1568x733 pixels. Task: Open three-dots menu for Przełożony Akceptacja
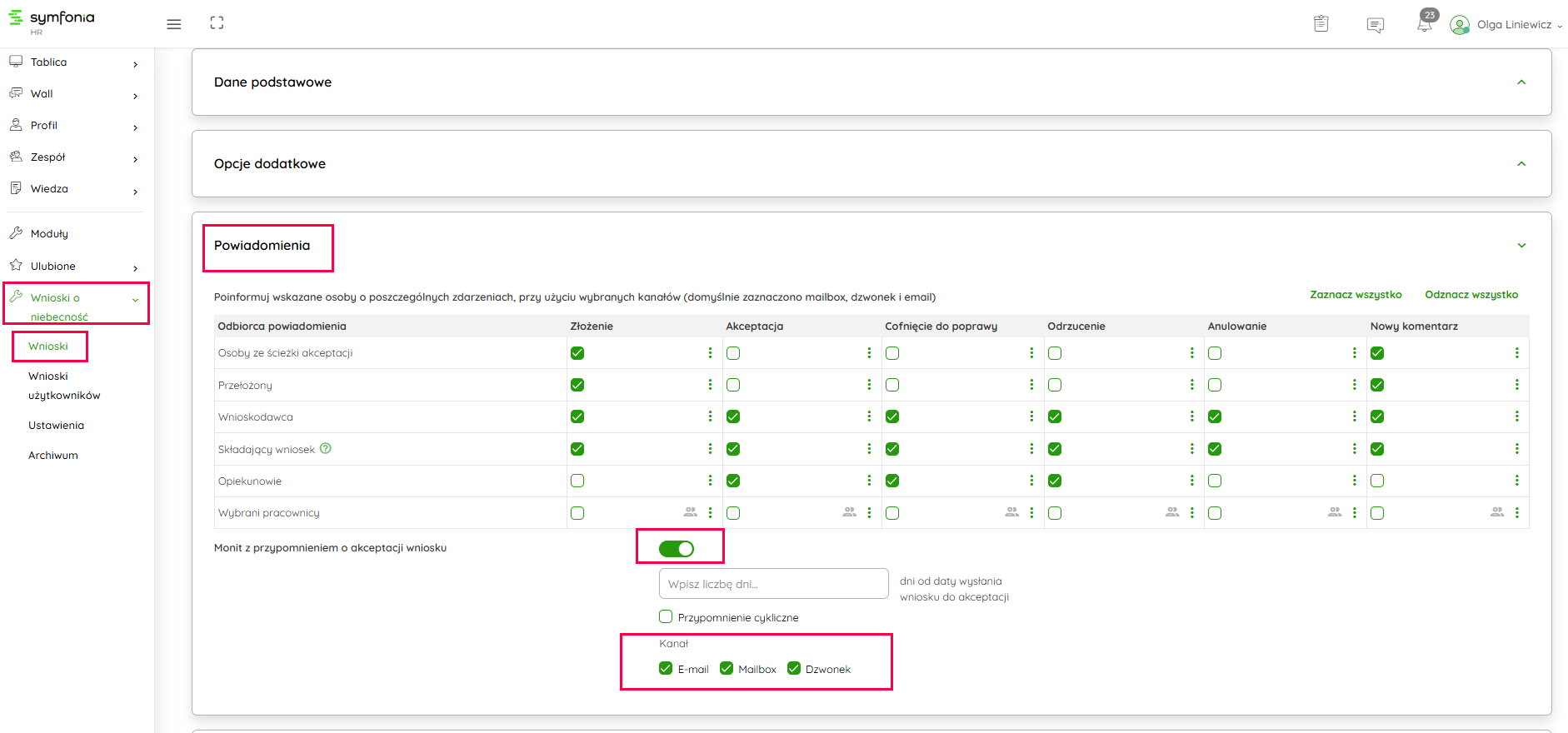(x=869, y=385)
